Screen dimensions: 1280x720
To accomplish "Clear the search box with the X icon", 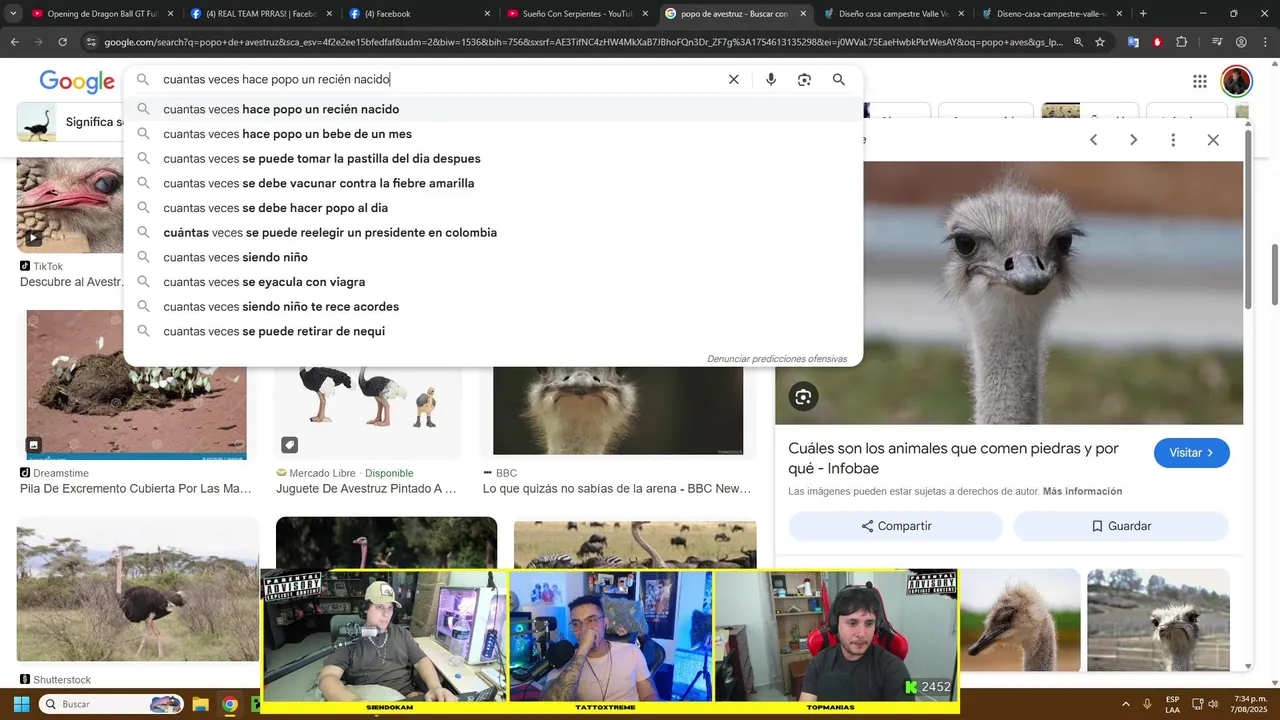I will coord(733,79).
